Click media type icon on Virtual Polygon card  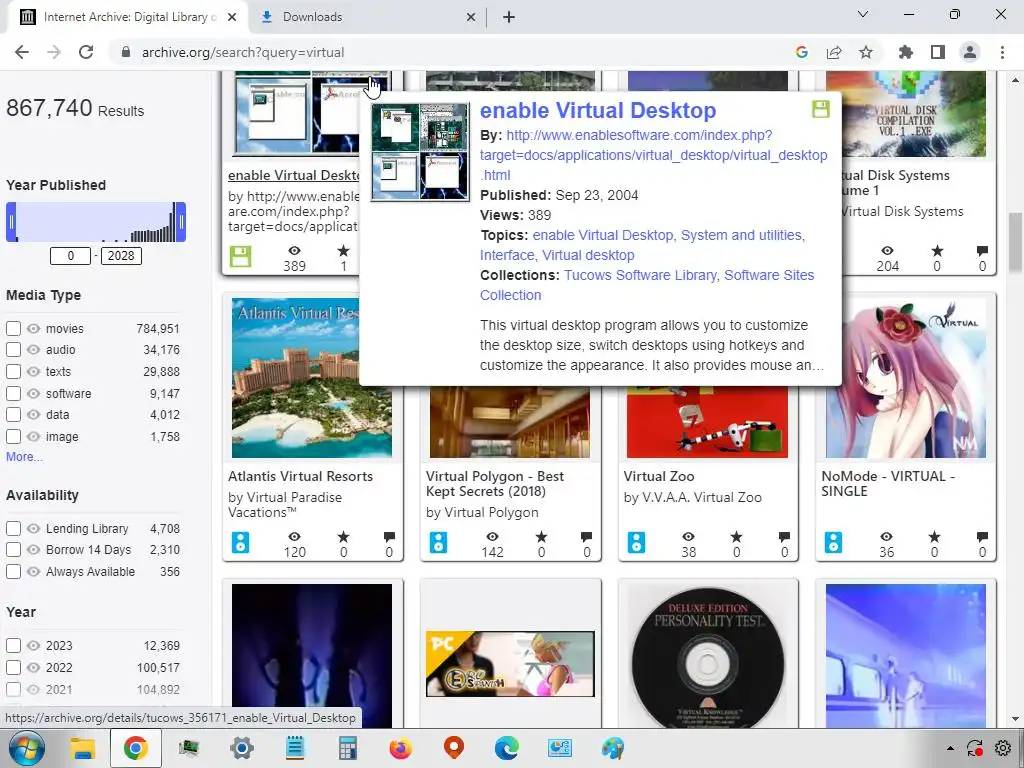(438, 542)
